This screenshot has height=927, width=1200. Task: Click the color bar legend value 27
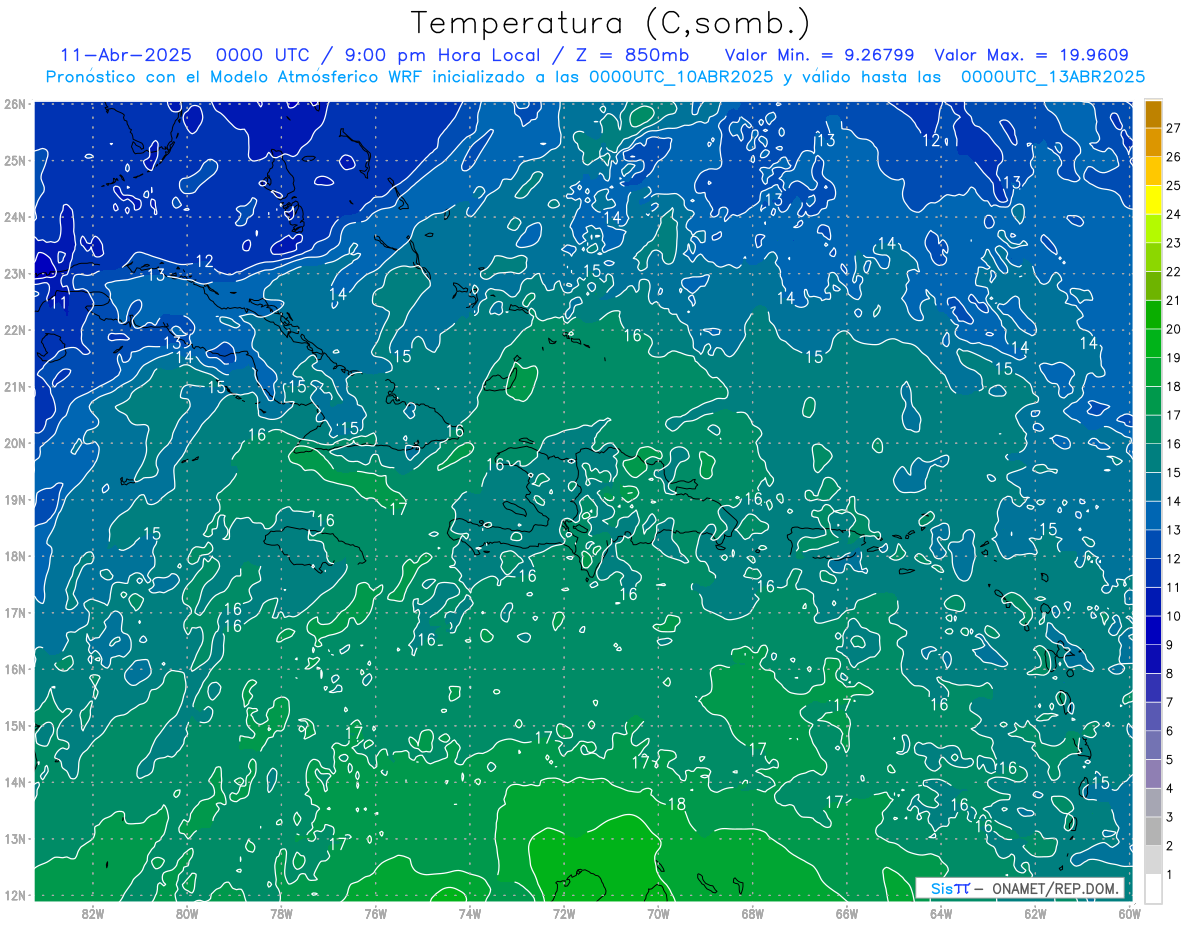click(x=1173, y=128)
